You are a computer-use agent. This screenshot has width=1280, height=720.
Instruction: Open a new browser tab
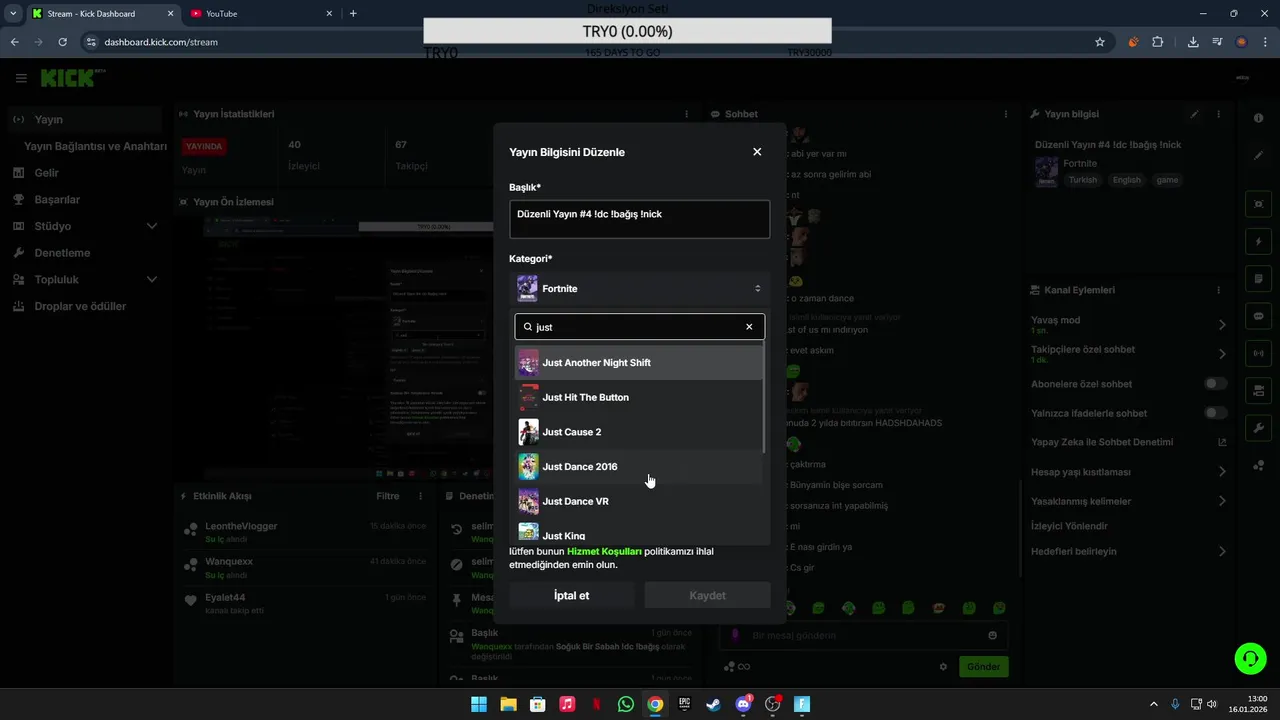(353, 14)
